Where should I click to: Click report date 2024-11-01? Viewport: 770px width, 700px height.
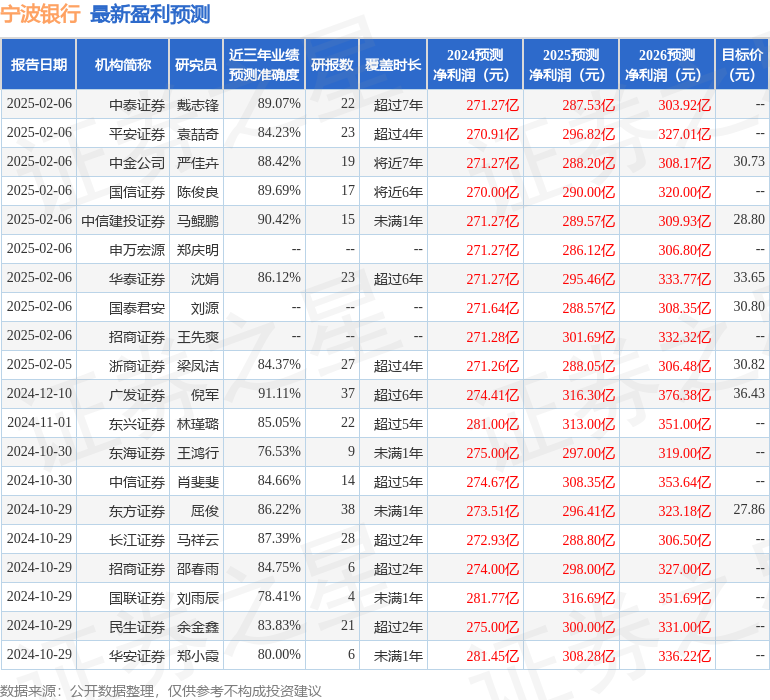click(39, 422)
